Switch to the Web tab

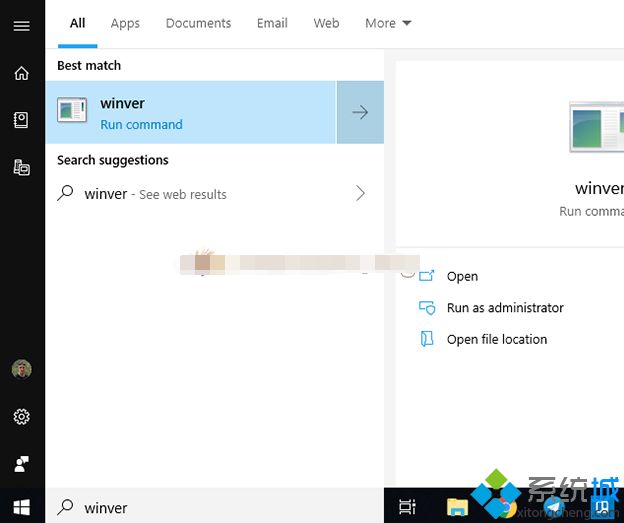(x=326, y=23)
